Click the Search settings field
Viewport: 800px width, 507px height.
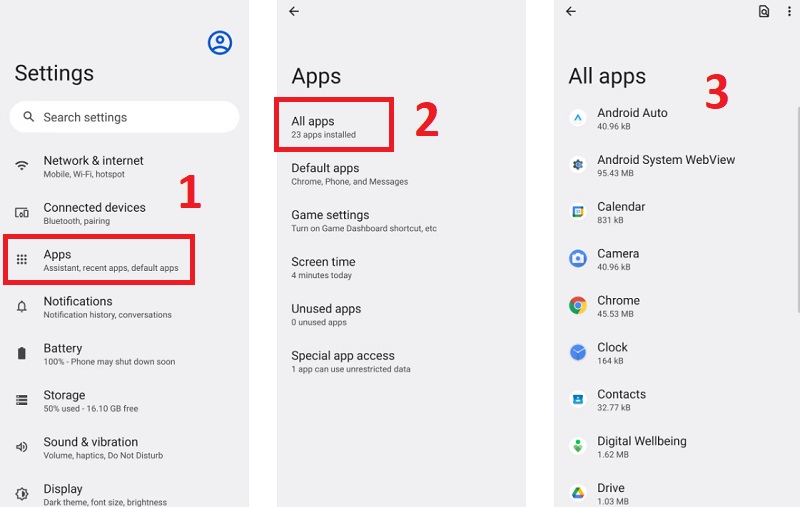(x=124, y=117)
